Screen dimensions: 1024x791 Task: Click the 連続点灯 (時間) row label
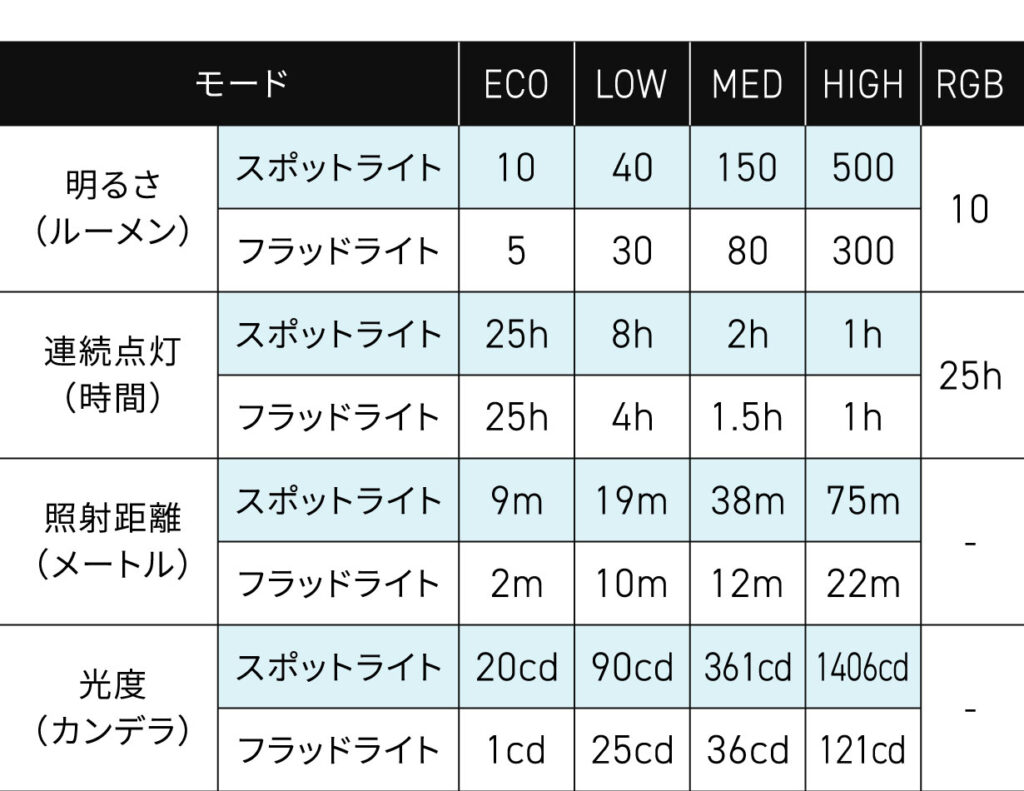click(x=111, y=375)
